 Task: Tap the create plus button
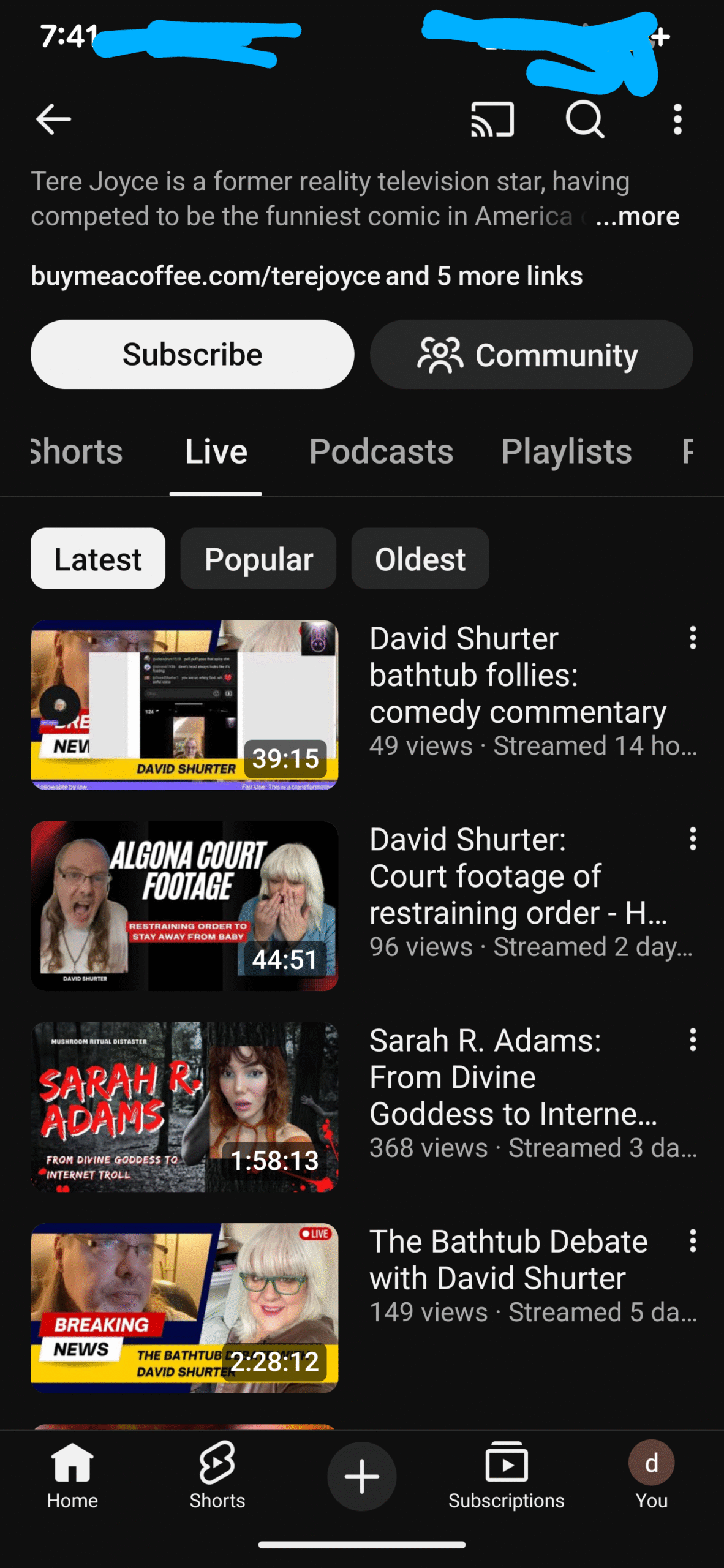coord(361,1476)
